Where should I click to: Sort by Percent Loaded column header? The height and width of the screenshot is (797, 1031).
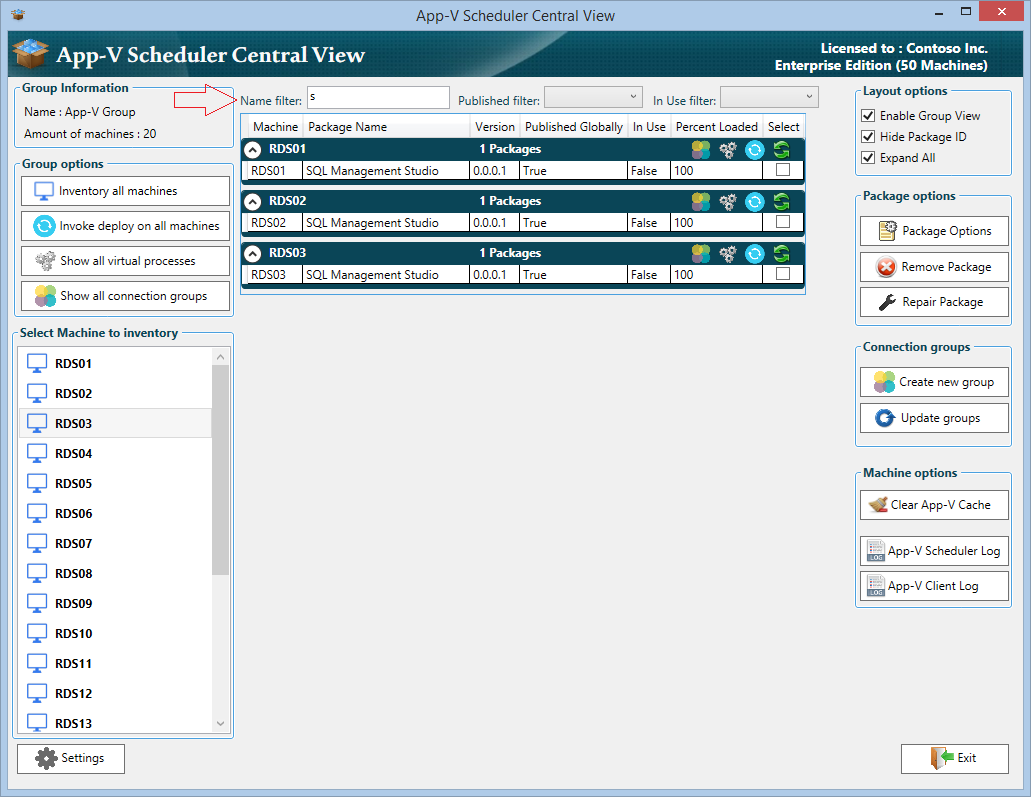(x=716, y=127)
